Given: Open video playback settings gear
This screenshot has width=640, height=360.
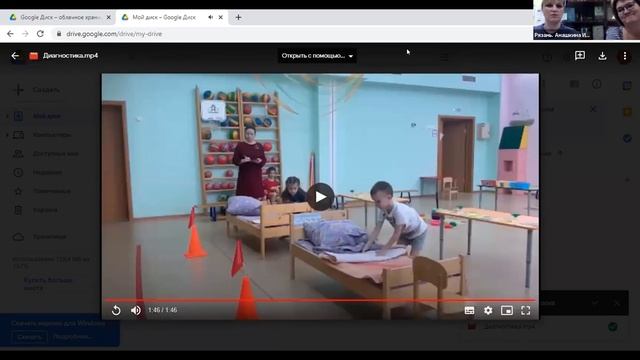Looking at the screenshot, I should coord(488,311).
